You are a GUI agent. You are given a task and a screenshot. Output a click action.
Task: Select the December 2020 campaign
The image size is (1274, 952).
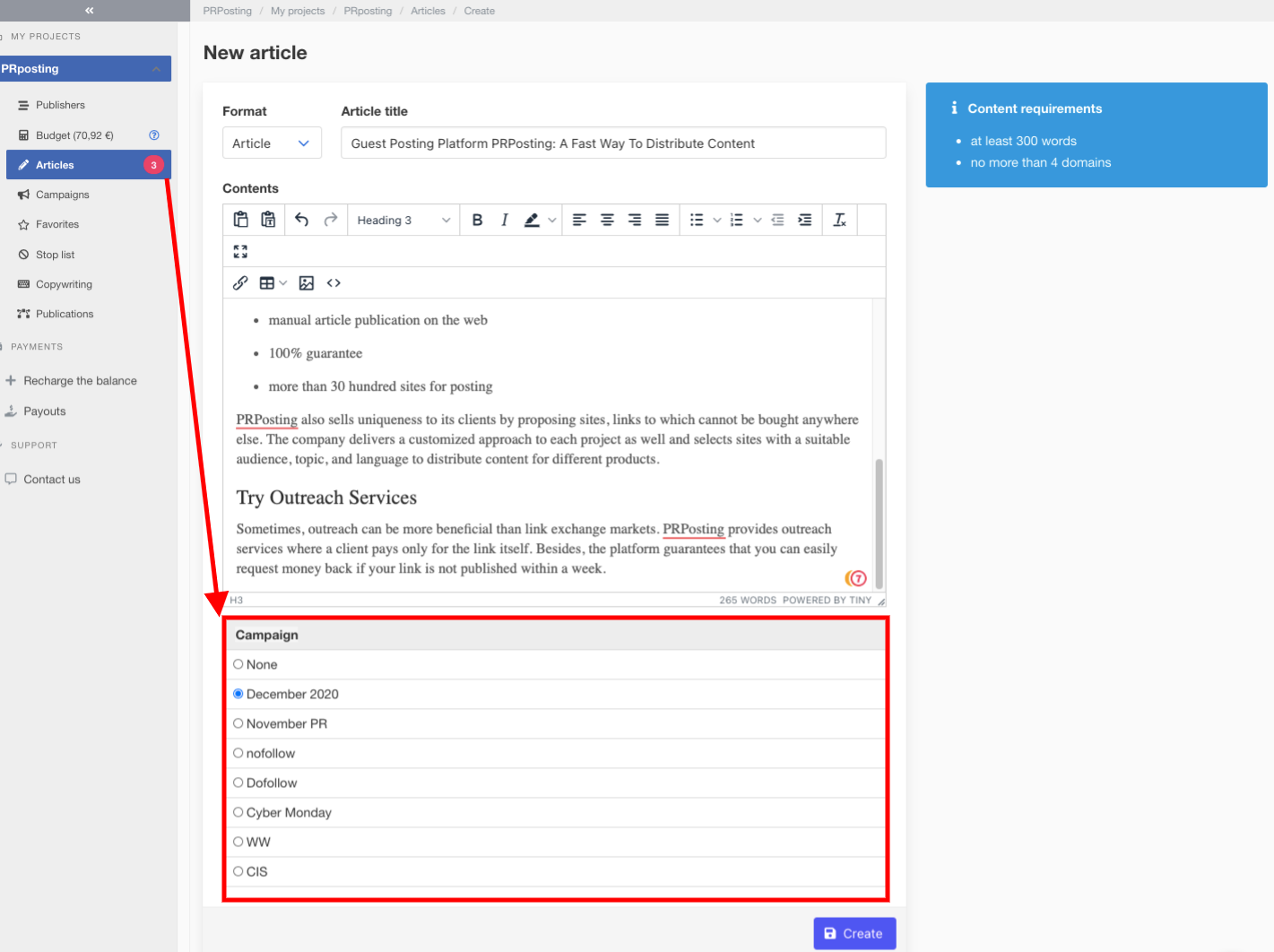(x=238, y=694)
